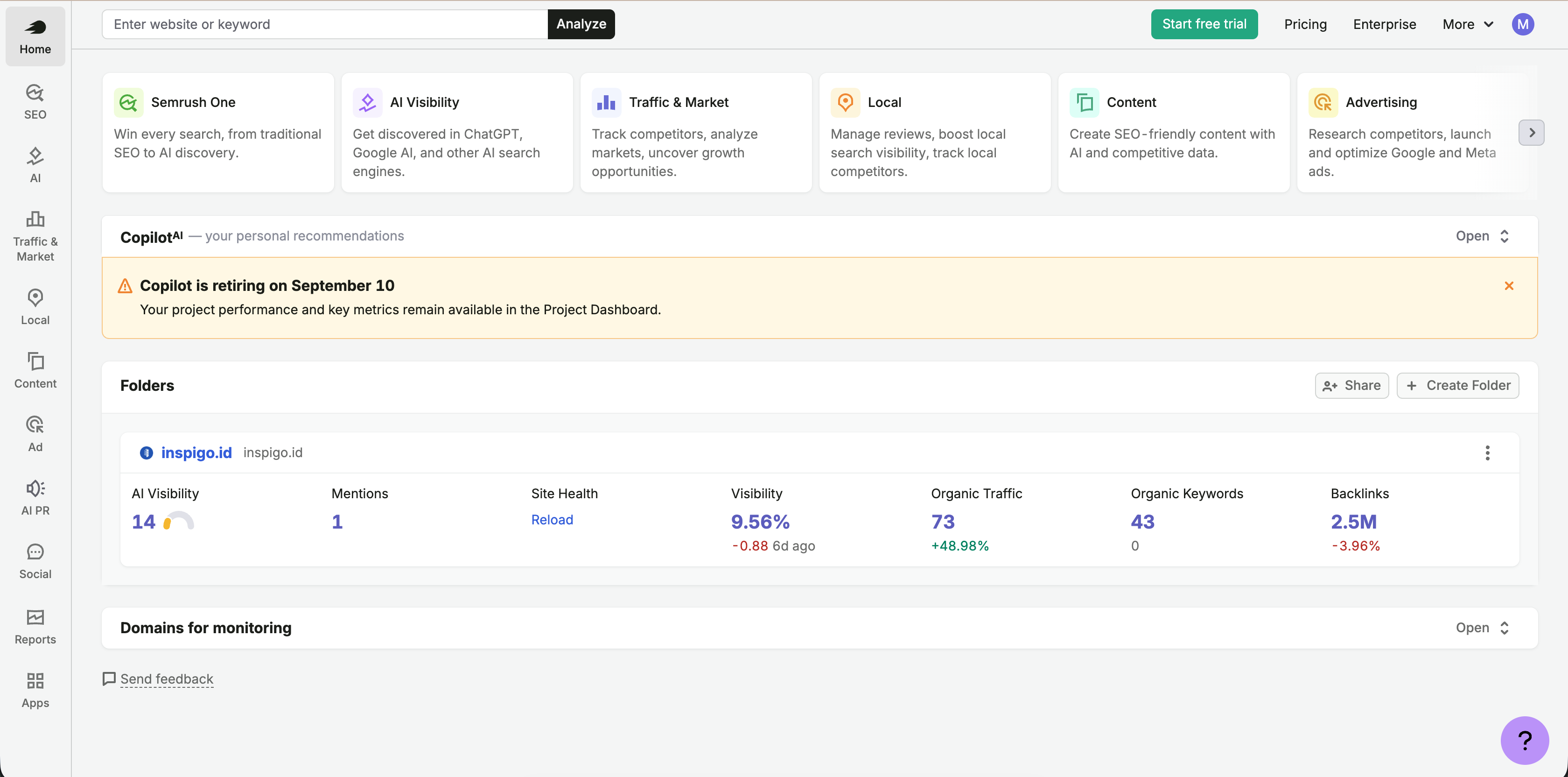Screen dimensions: 1568x777
Task: Open inspigo.id project options menu
Action: [1487, 452]
